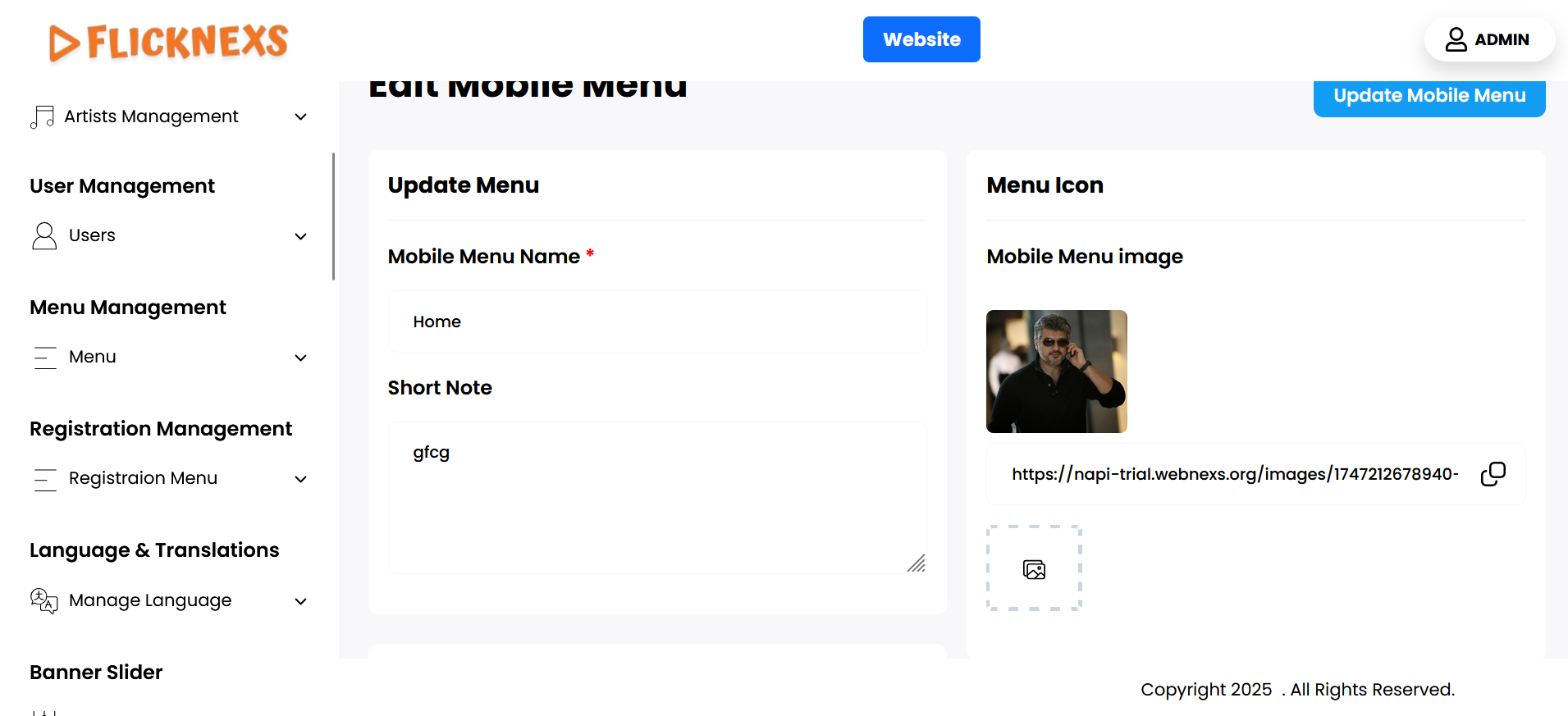Open the Registraion Menu sidebar item
Image resolution: width=1568 pixels, height=716 pixels.
tap(143, 478)
